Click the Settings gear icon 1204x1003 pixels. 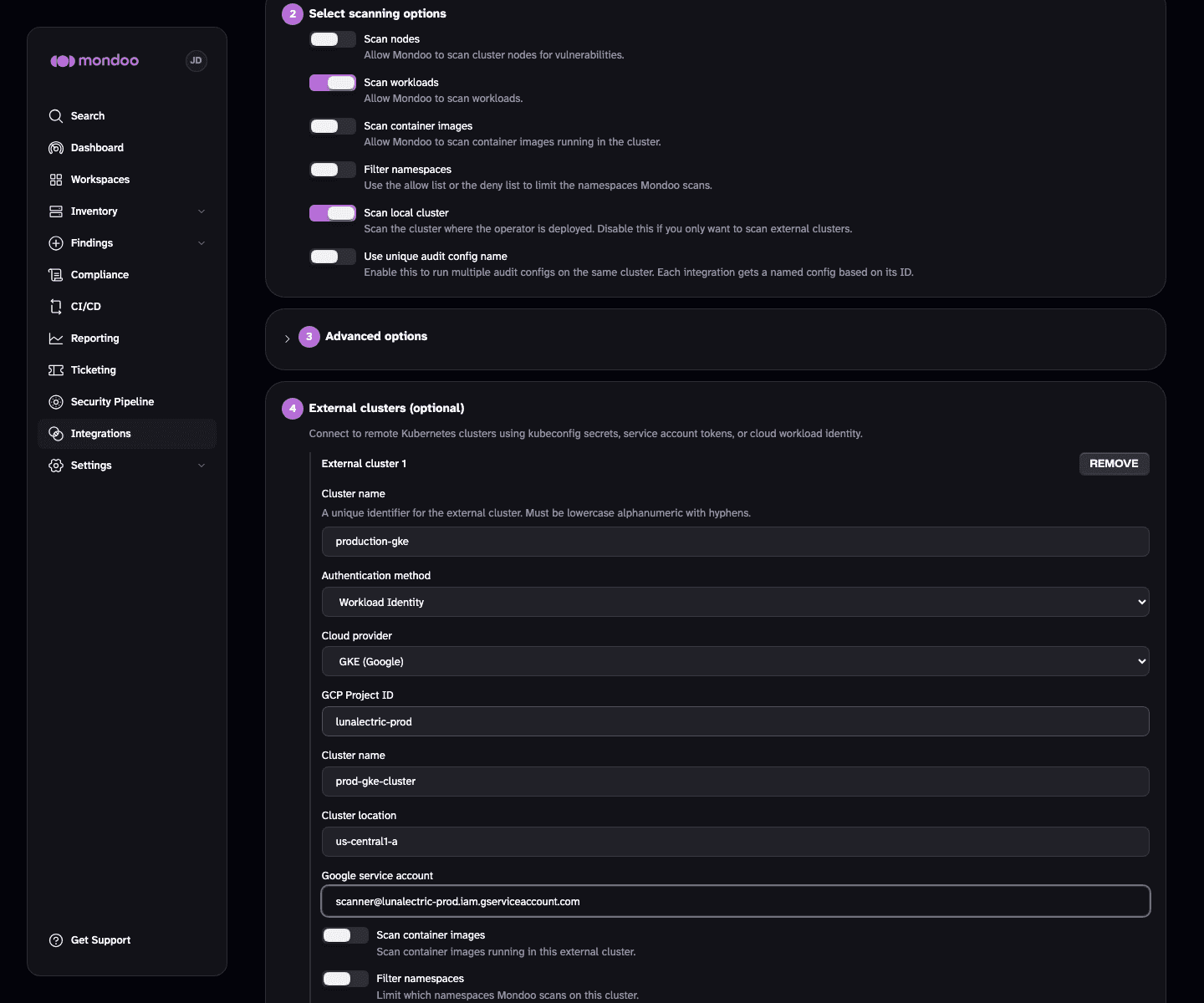pos(56,466)
